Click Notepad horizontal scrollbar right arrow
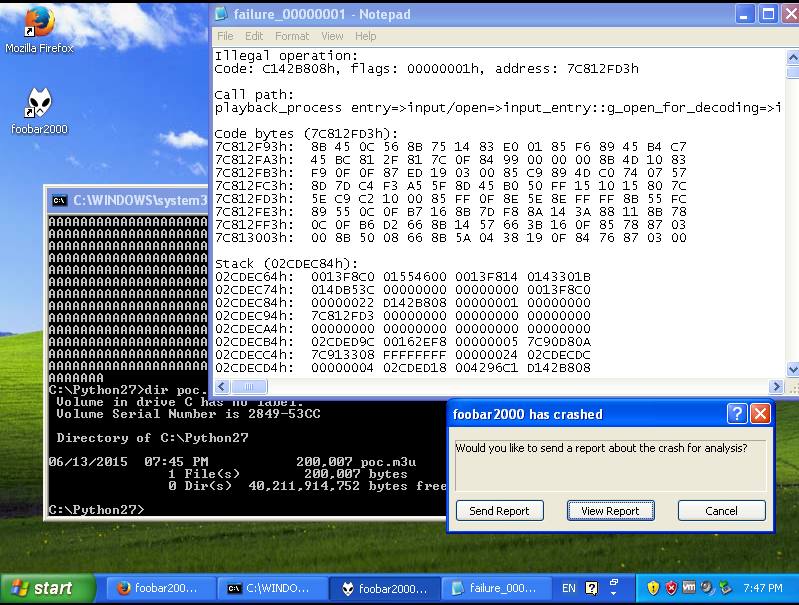This screenshot has height=605, width=799. pos(776,386)
